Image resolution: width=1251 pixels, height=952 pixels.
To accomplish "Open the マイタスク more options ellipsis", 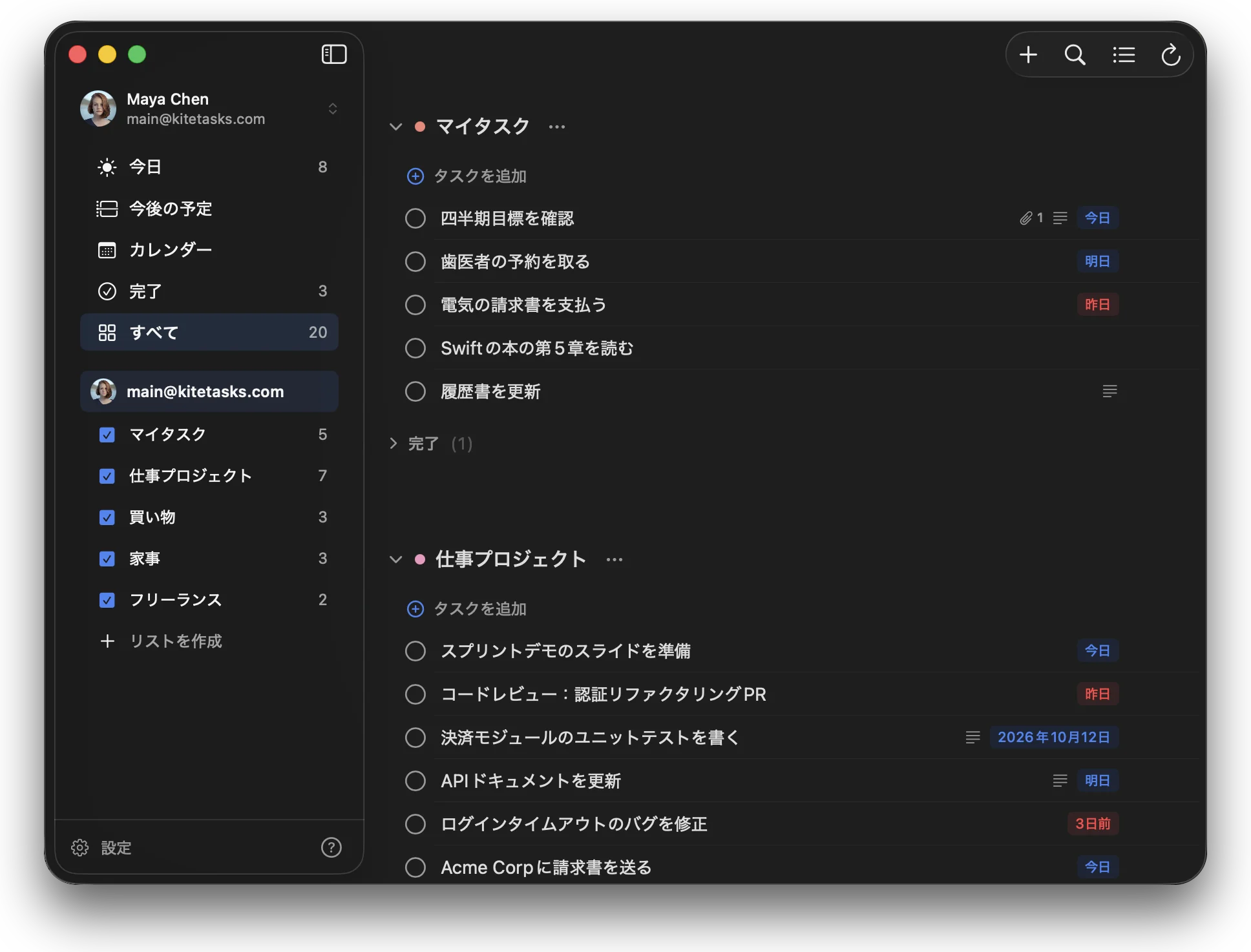I will (557, 127).
